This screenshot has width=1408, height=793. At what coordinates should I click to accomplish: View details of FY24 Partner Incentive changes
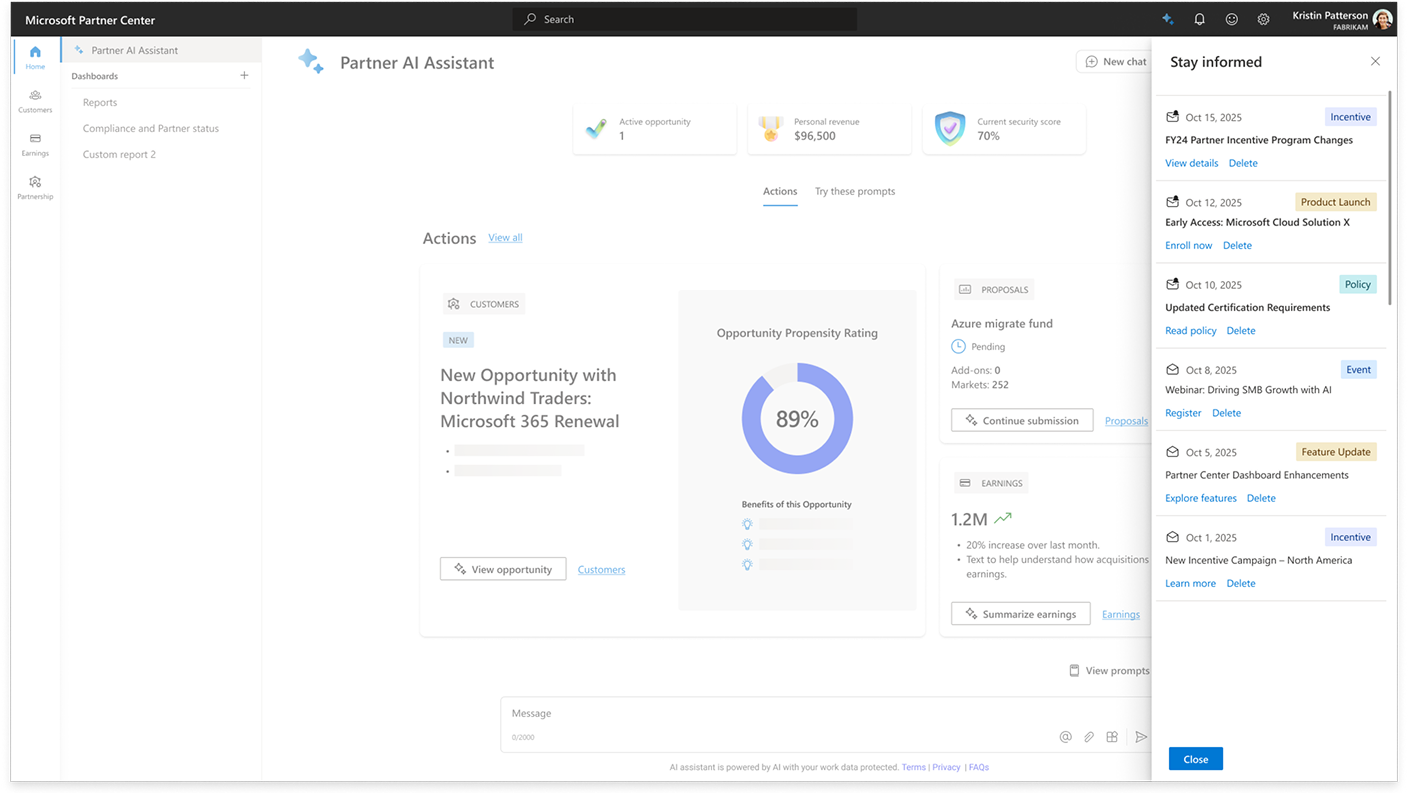point(1191,163)
